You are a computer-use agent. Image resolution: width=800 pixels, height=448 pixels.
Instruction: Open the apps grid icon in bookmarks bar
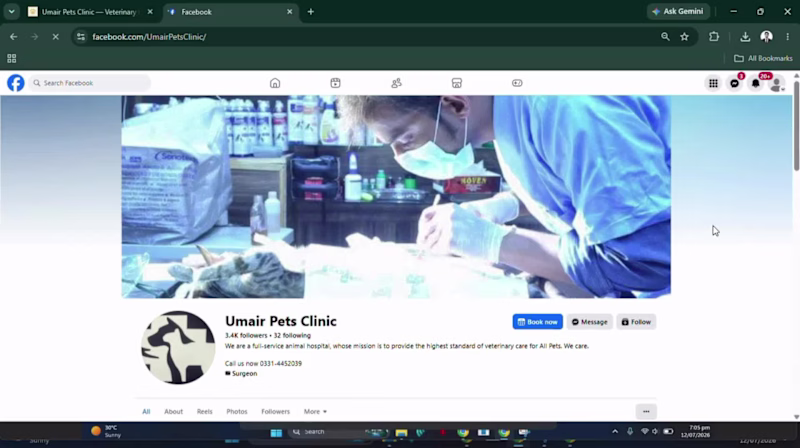[12, 58]
